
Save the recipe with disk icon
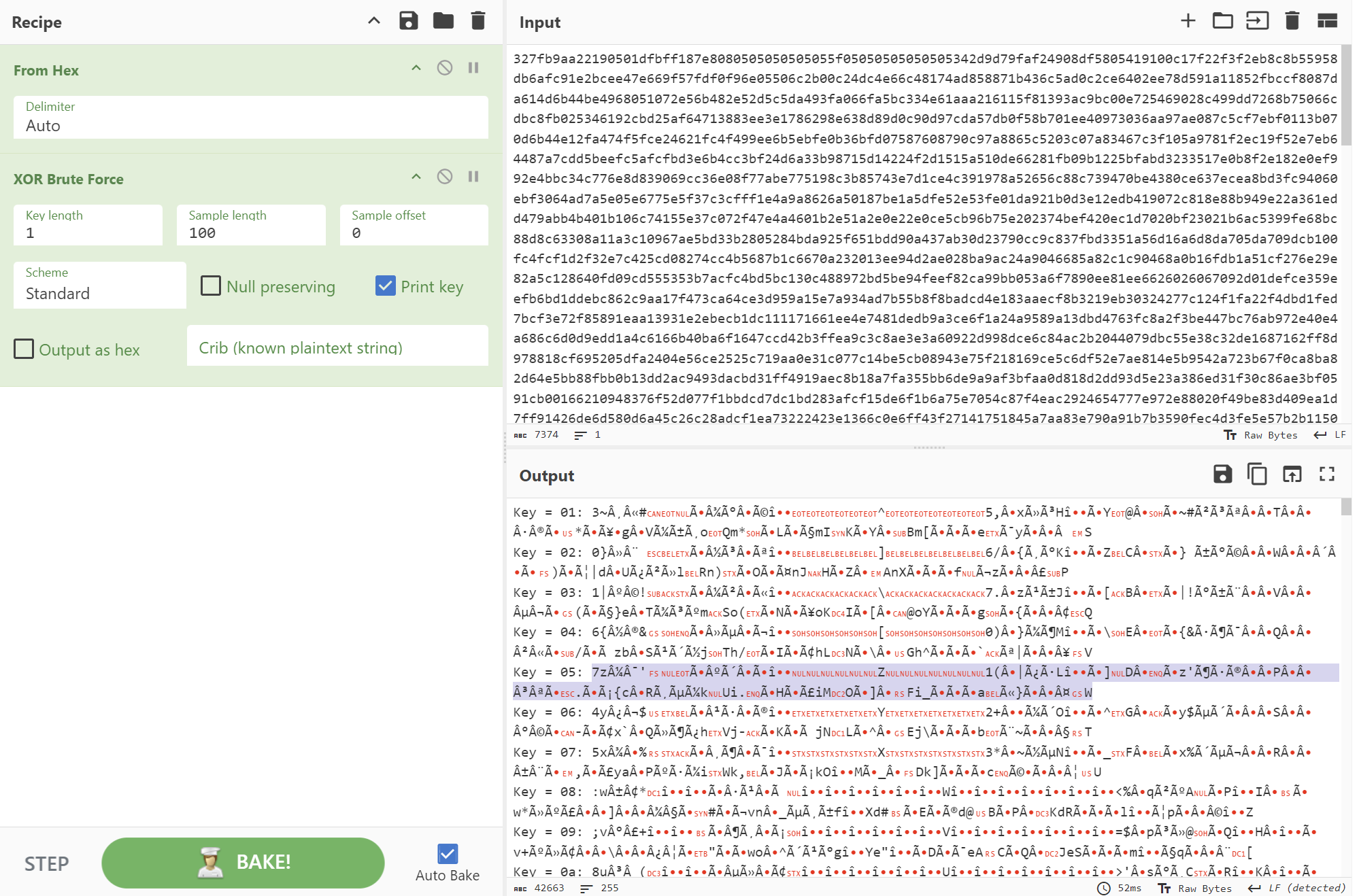tap(408, 21)
